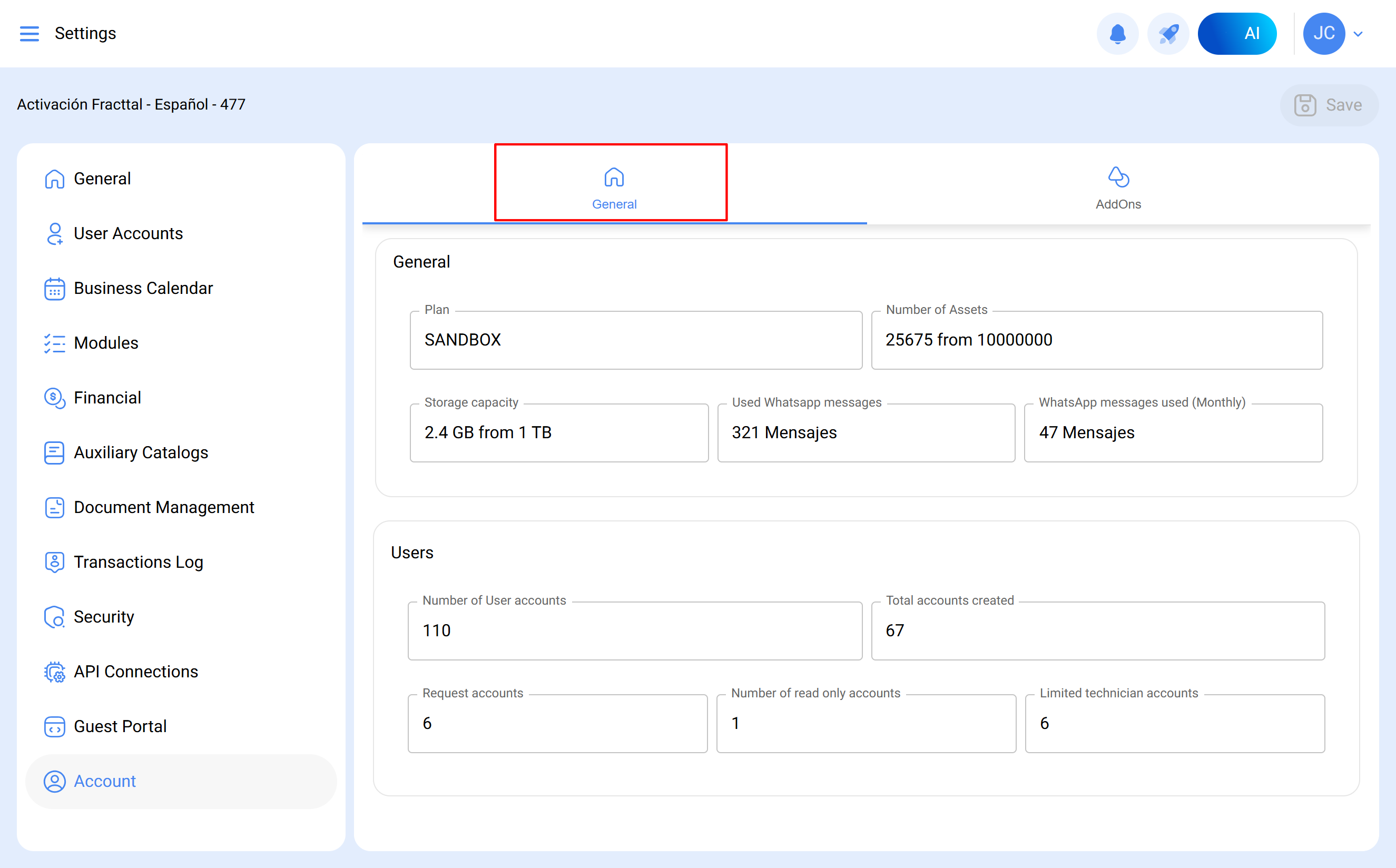Viewport: 1396px width, 868px height.
Task: Open Transactions Log settings
Action: pyautogui.click(x=139, y=563)
